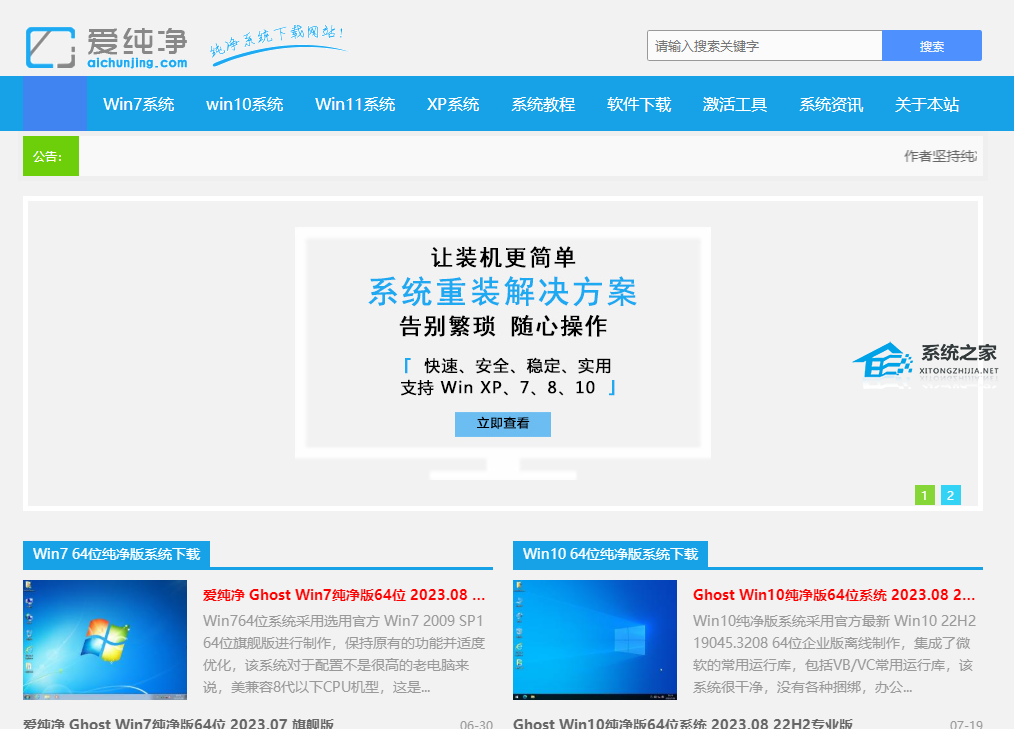This screenshot has height=729, width=1014.
Task: Open the 关于本站 menu item
Action: [x=927, y=104]
